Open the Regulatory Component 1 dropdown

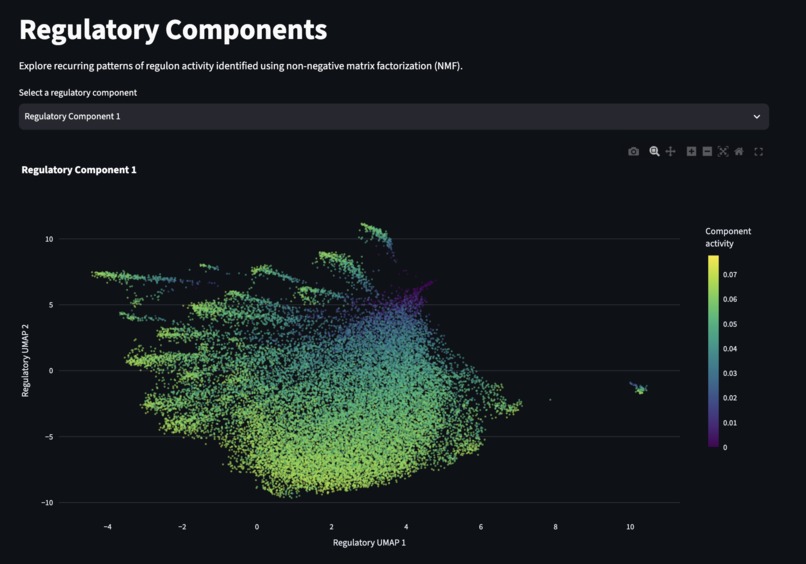pos(394,117)
